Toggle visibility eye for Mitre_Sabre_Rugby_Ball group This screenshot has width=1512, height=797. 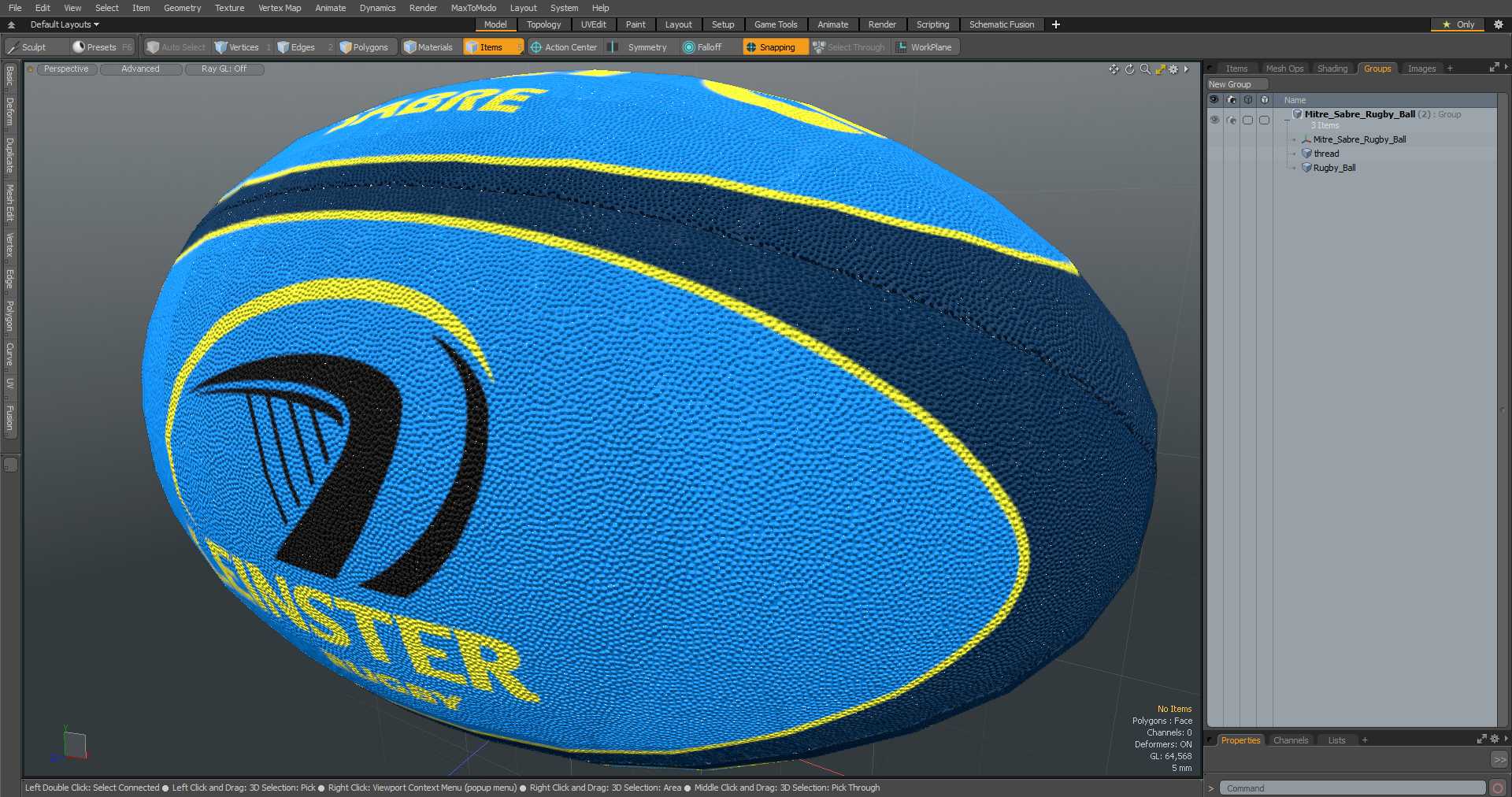[x=1214, y=120]
